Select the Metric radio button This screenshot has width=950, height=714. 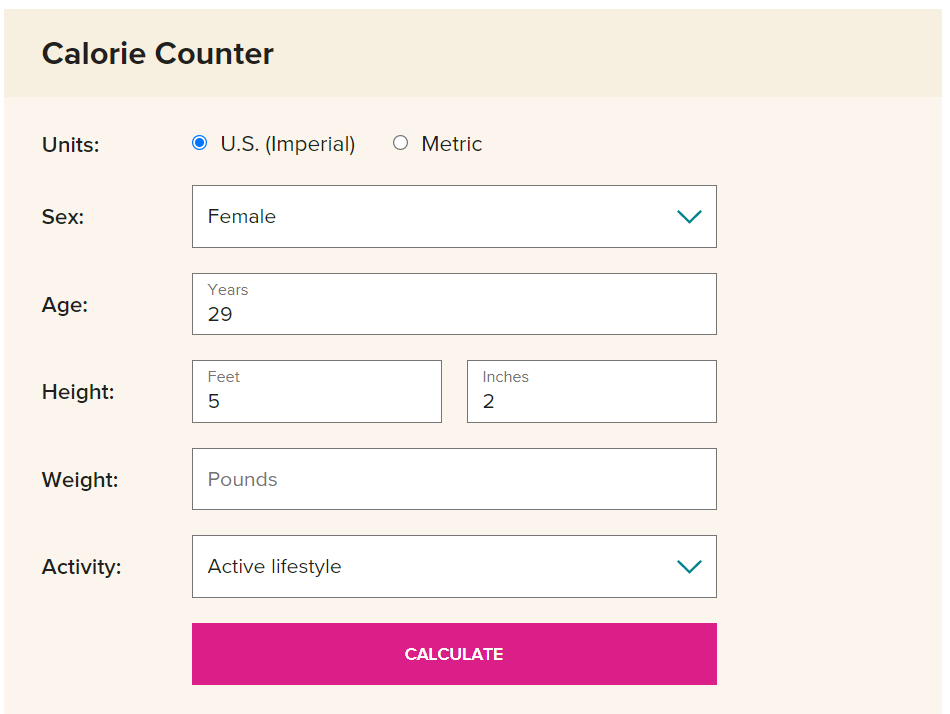pyautogui.click(x=400, y=143)
